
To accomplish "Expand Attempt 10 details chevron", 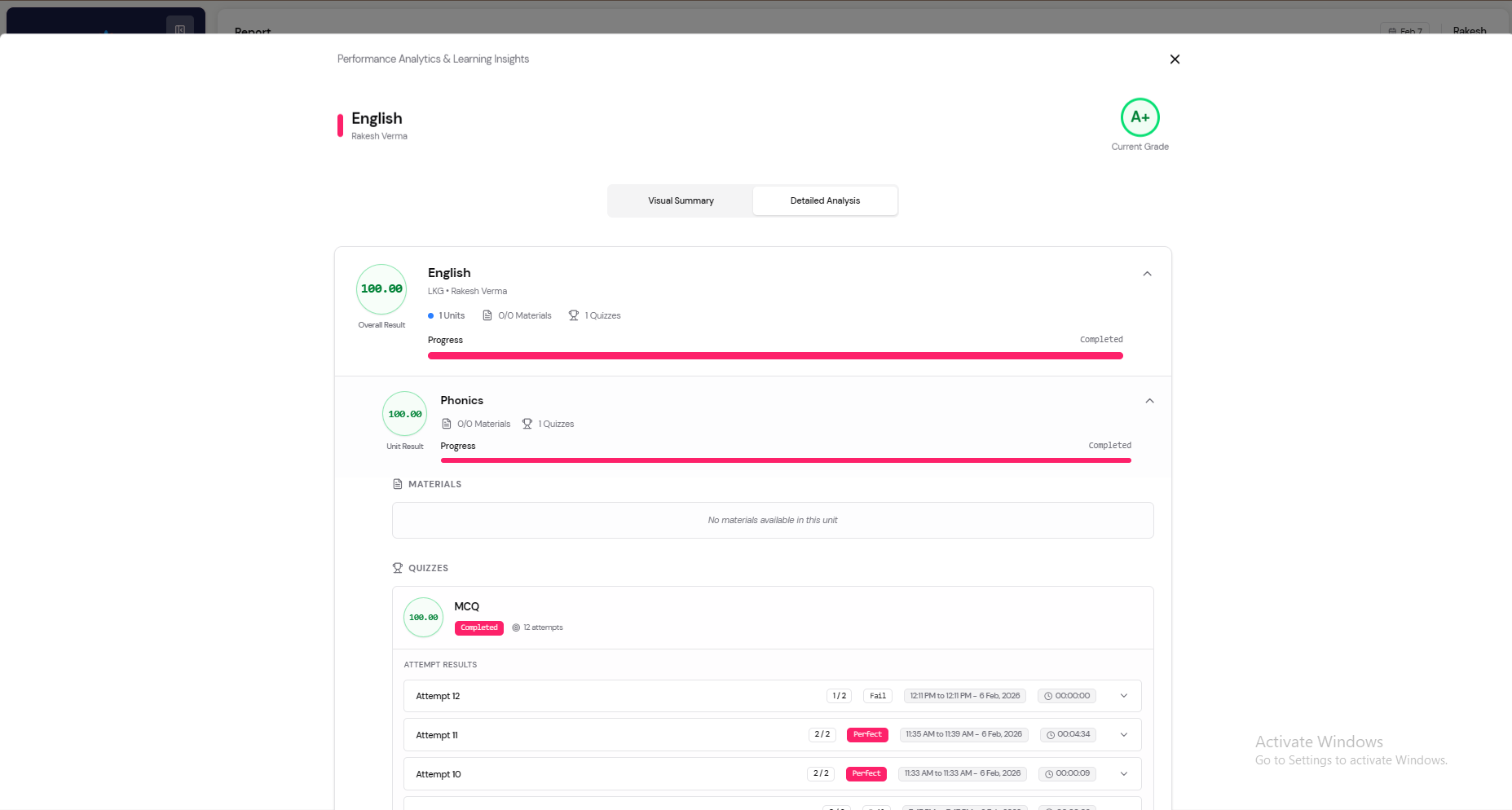I will click(x=1124, y=774).
